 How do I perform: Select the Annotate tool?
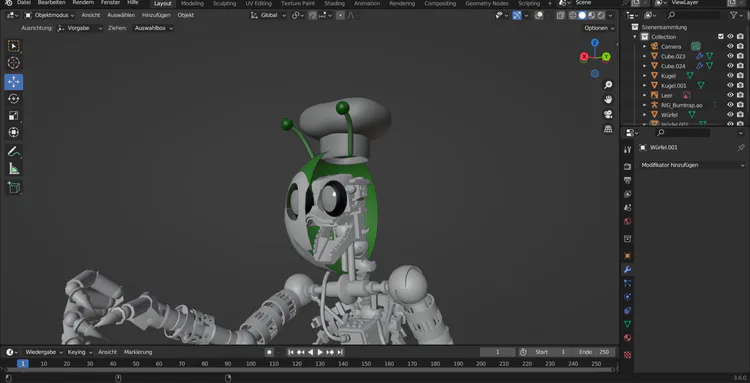click(13, 152)
